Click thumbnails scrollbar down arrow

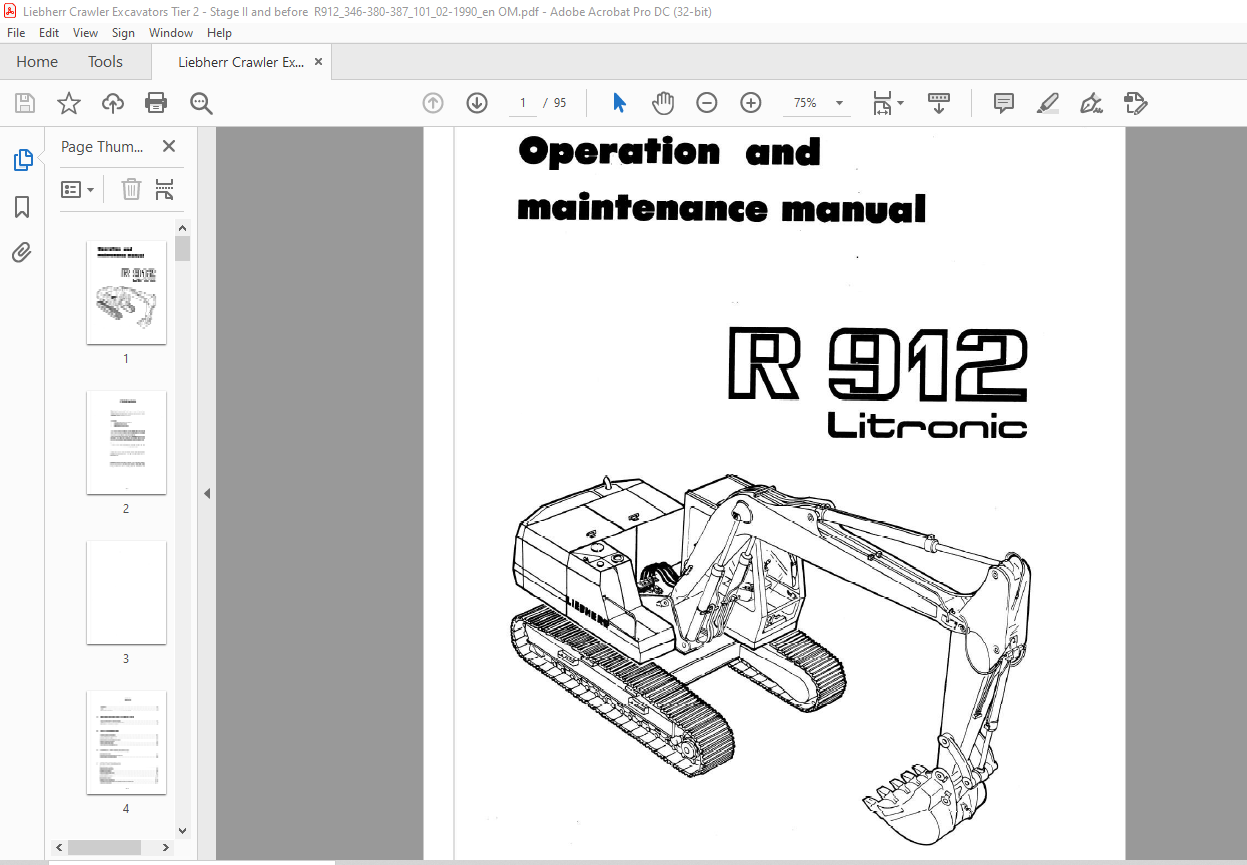tap(182, 830)
